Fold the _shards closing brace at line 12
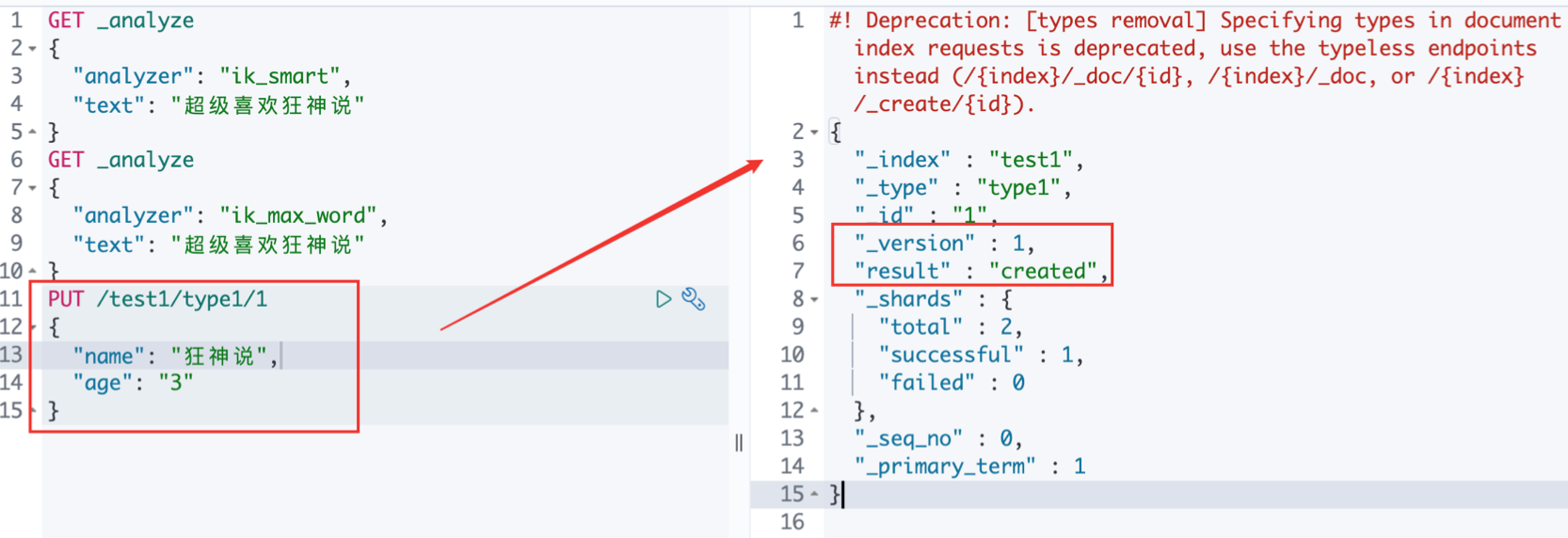The image size is (1568, 538). [x=814, y=411]
